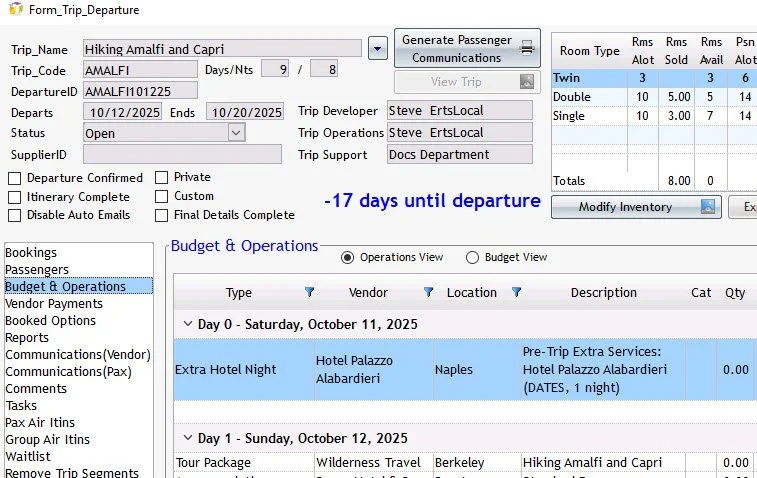
Task: Click the Nts field showing 8
Action: point(323,69)
